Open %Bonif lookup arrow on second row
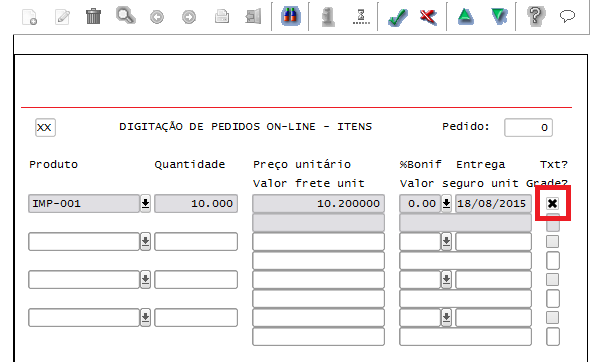 pos(446,242)
